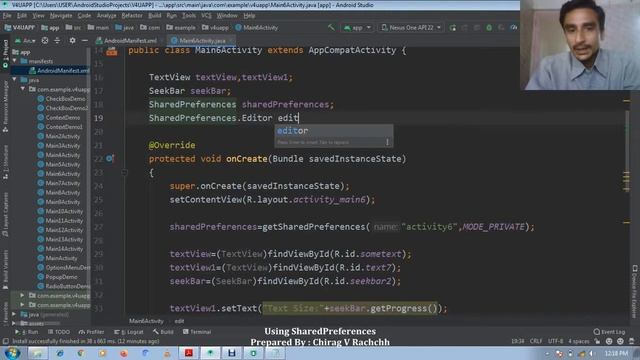Click the UTF-8 encoding in status bar
The width and height of the screenshot is (640, 360).
click(556, 341)
